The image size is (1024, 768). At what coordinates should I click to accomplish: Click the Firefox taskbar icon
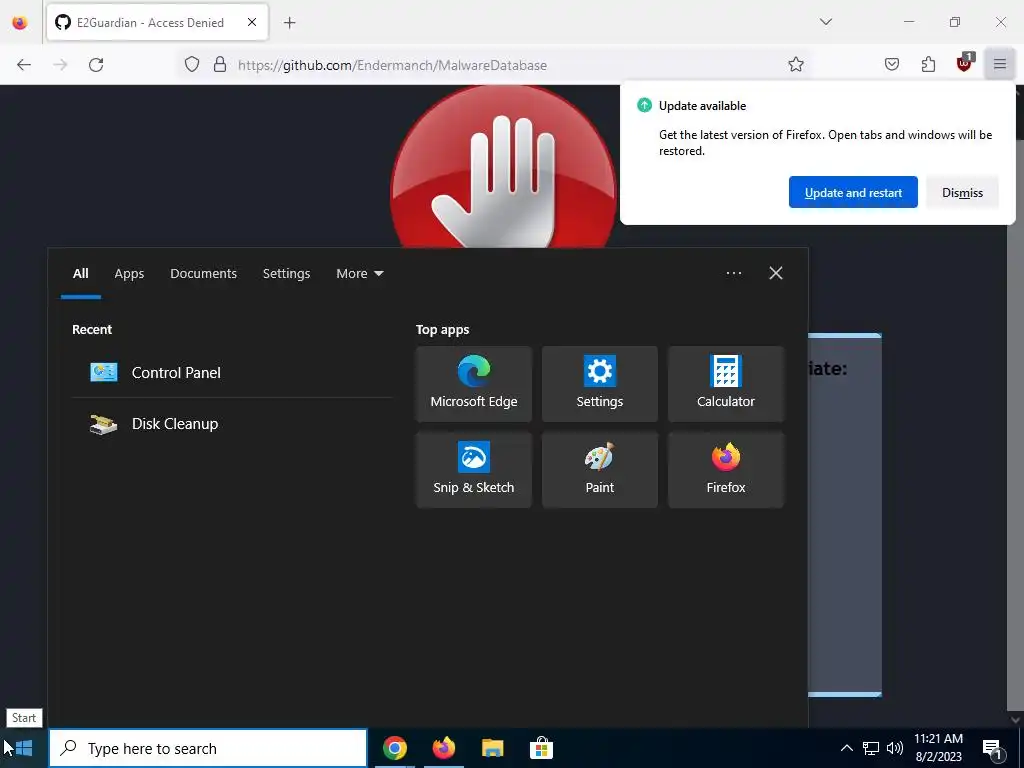(x=443, y=748)
